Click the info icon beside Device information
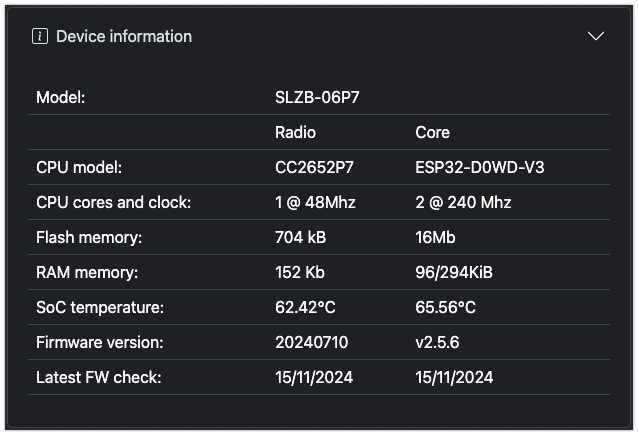Image resolution: width=638 pixels, height=435 pixels. pyautogui.click(x=40, y=36)
